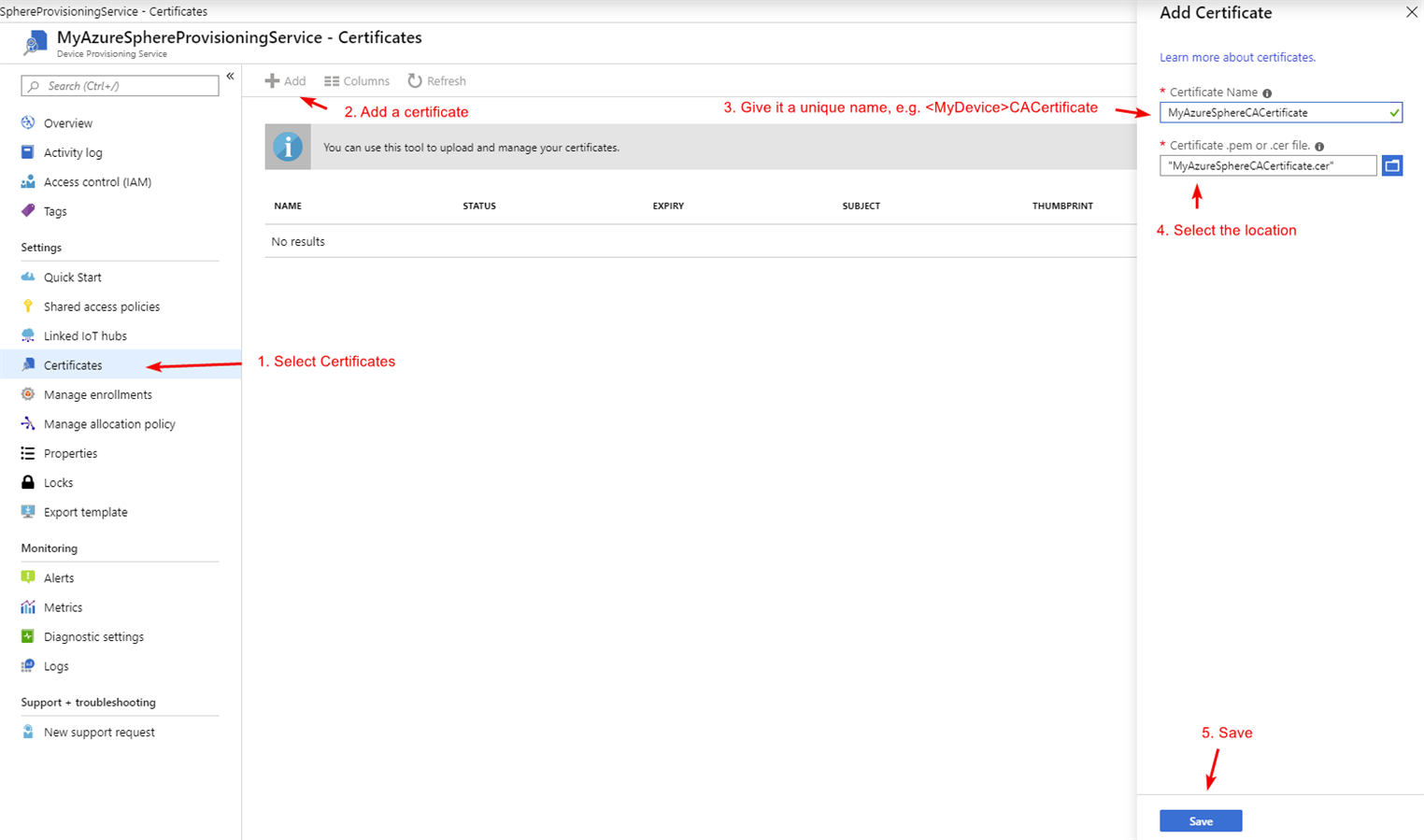Sort by the SUBJECT column header

(861, 206)
